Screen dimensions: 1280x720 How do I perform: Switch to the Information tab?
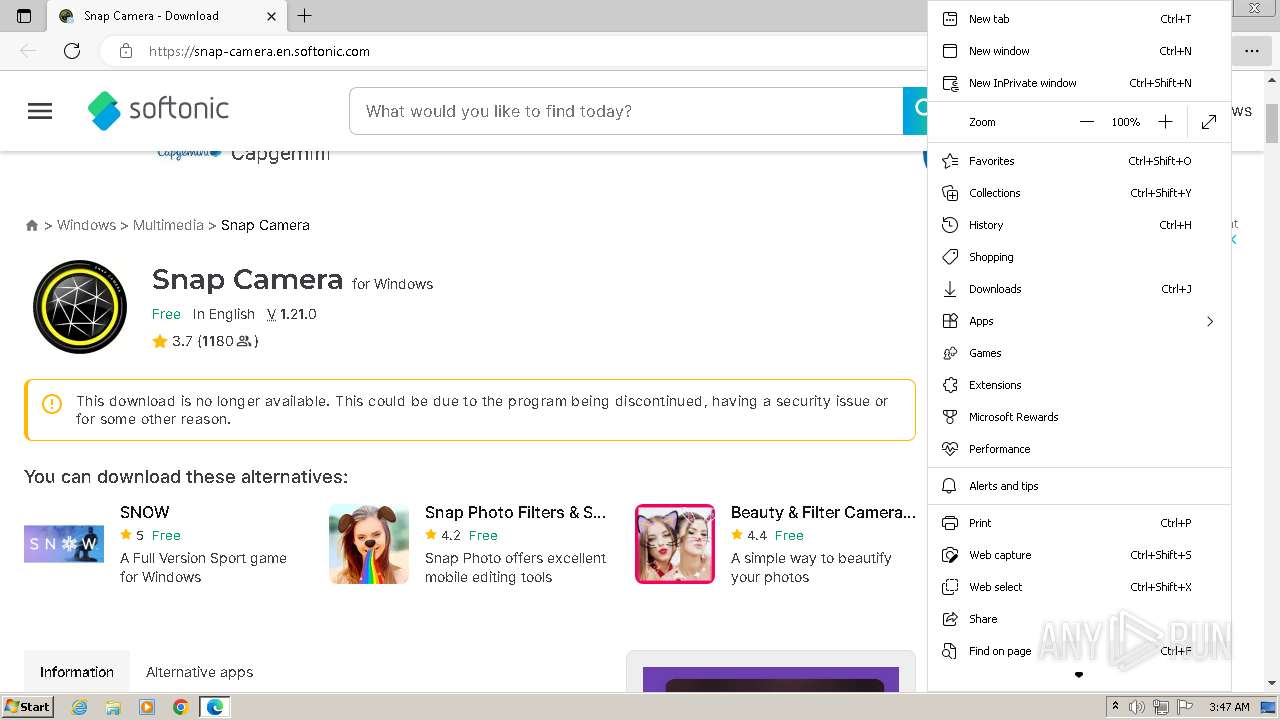(77, 672)
